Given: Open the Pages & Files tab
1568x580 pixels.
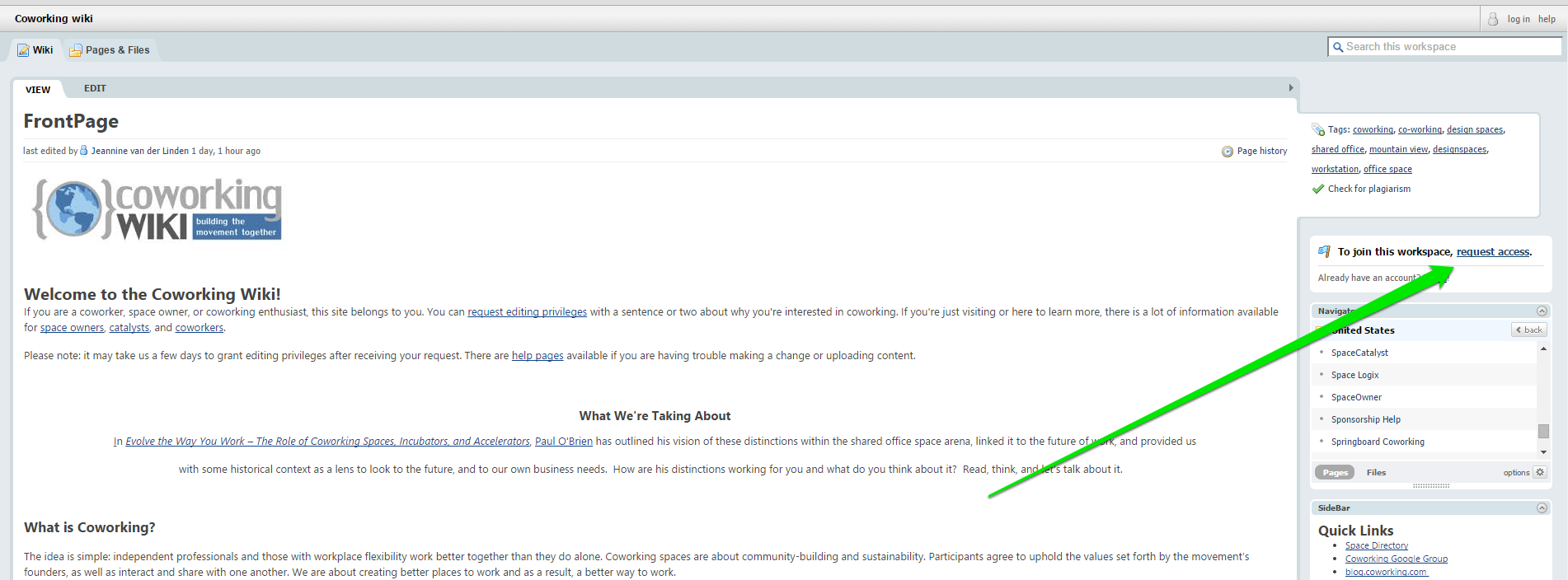Looking at the screenshot, I should coord(110,50).
